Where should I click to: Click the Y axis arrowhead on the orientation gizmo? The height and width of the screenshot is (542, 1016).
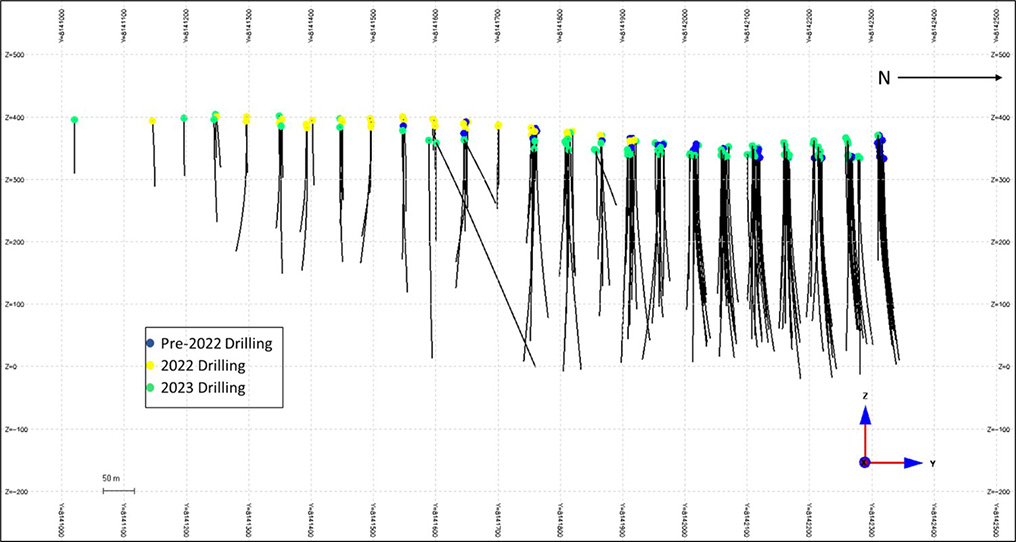tap(913, 463)
